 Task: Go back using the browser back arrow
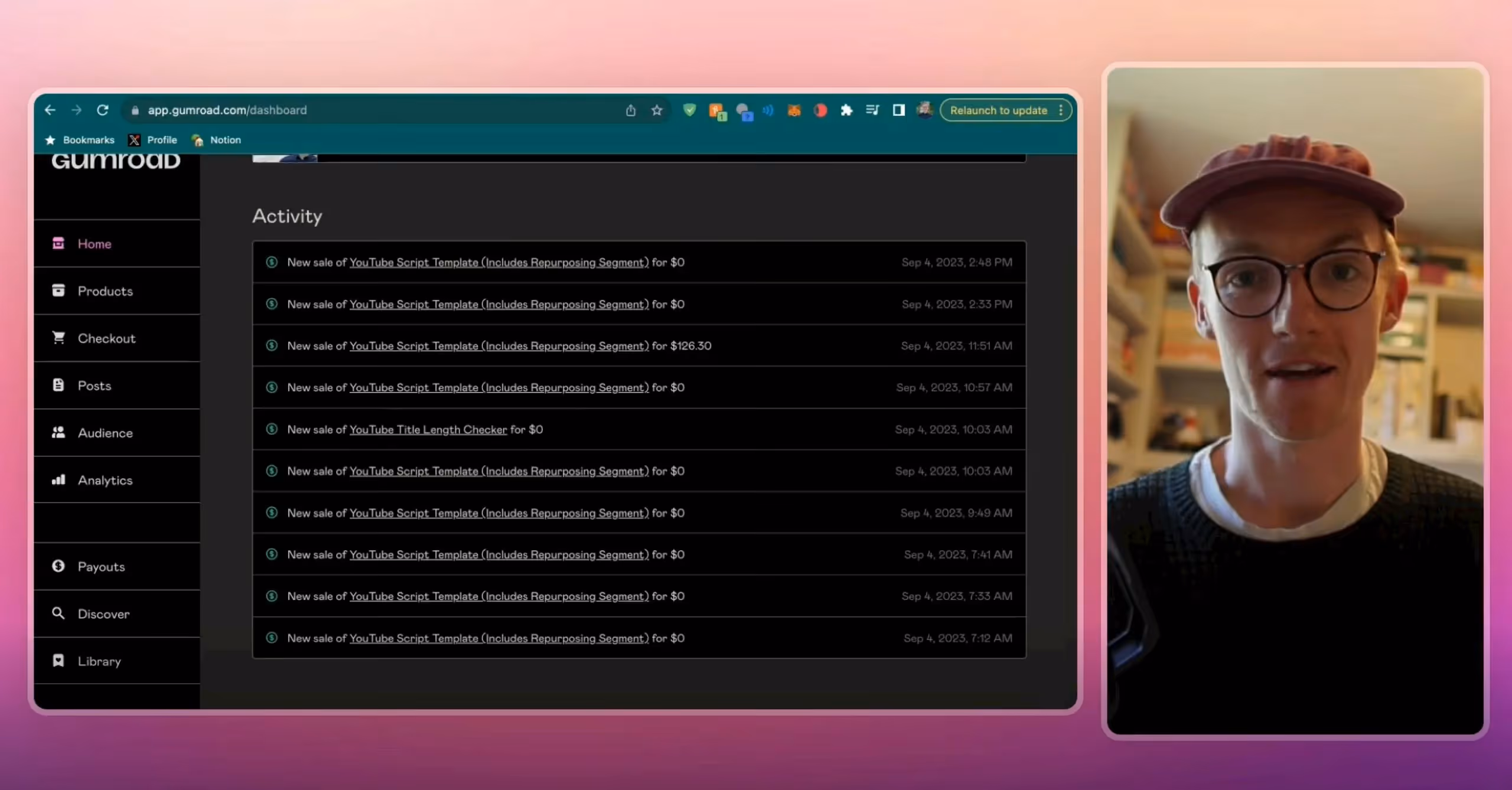tap(50, 110)
